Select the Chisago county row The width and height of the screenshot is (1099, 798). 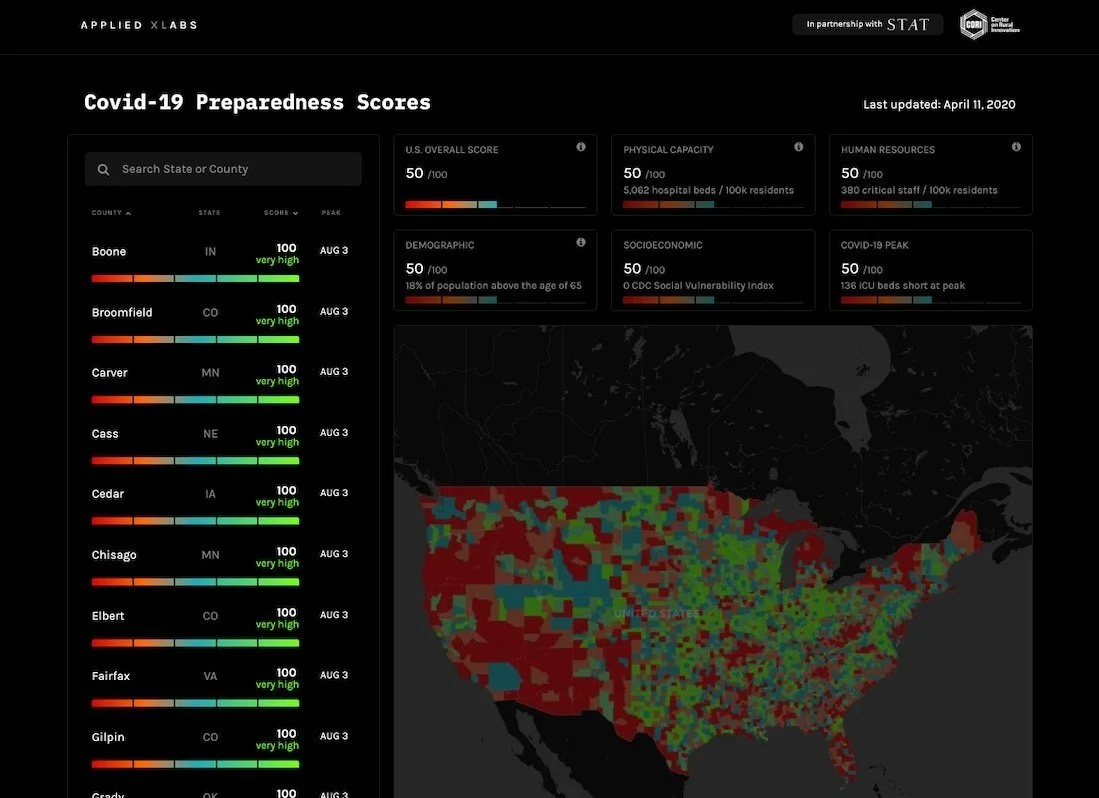[223, 565]
